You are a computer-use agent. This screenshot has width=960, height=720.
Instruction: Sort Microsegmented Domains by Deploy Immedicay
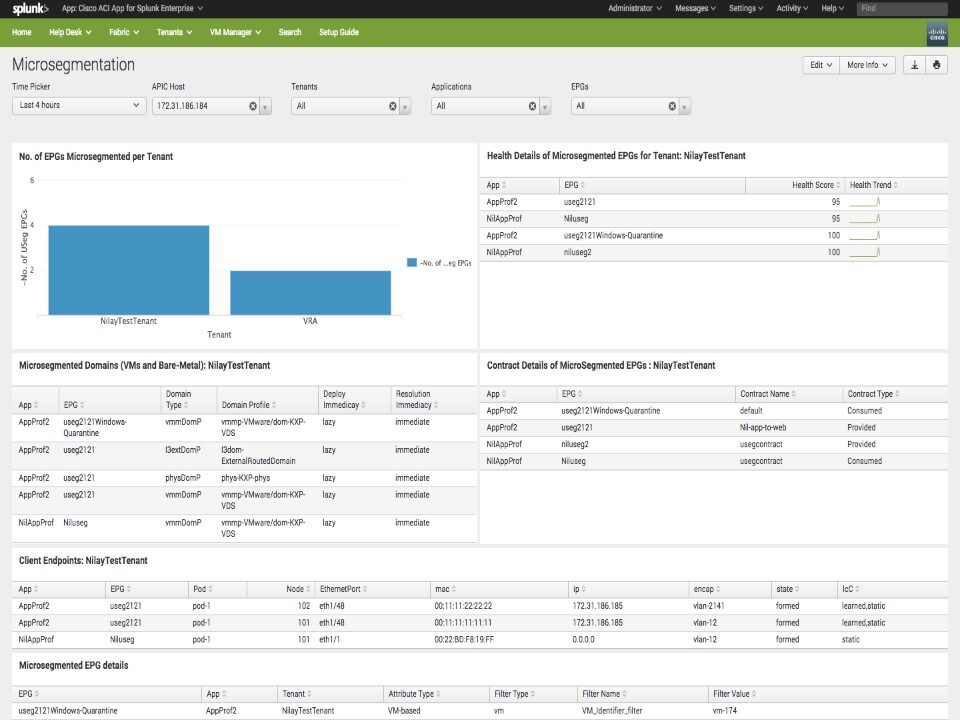coord(344,399)
